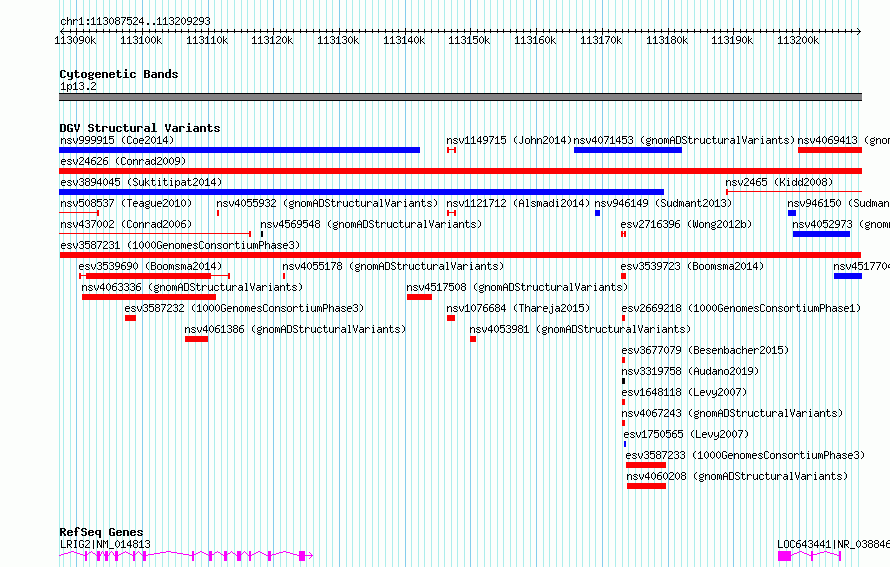
Task: Select the nsv508537 (Teague2010) label
Action: (x=126, y=203)
